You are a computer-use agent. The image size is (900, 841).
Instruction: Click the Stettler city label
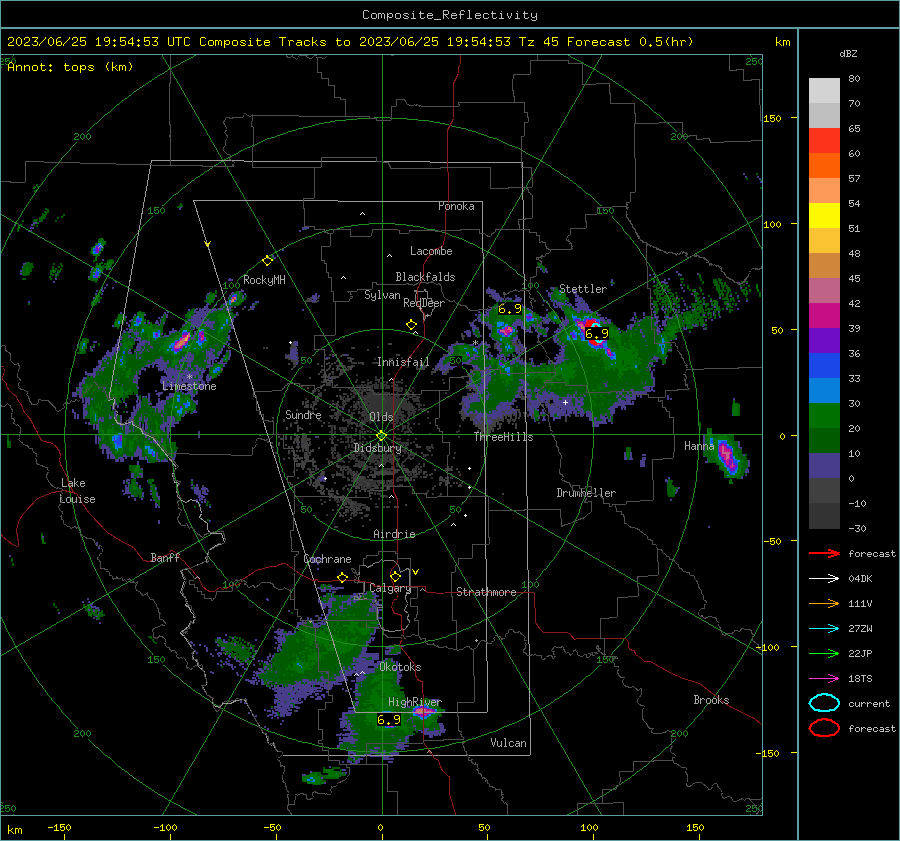[x=583, y=289]
